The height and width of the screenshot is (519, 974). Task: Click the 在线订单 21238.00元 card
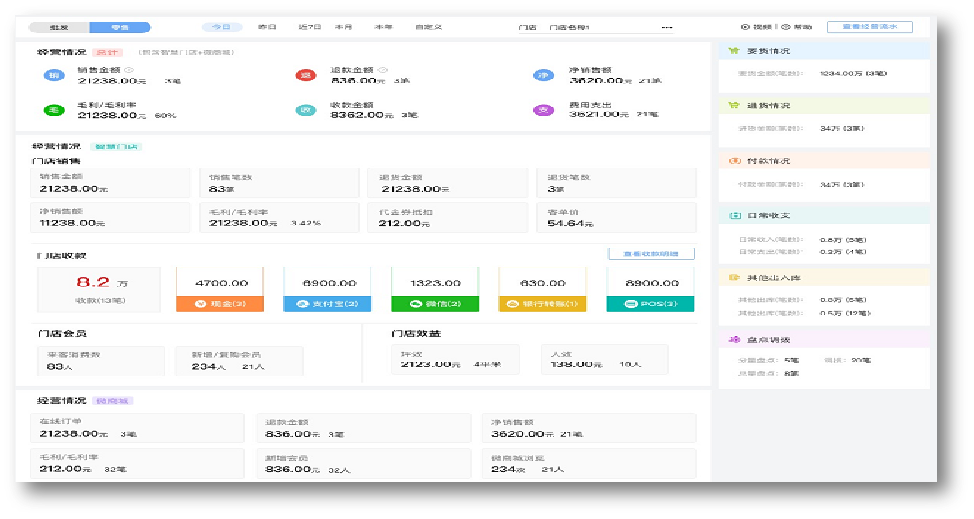point(137,428)
